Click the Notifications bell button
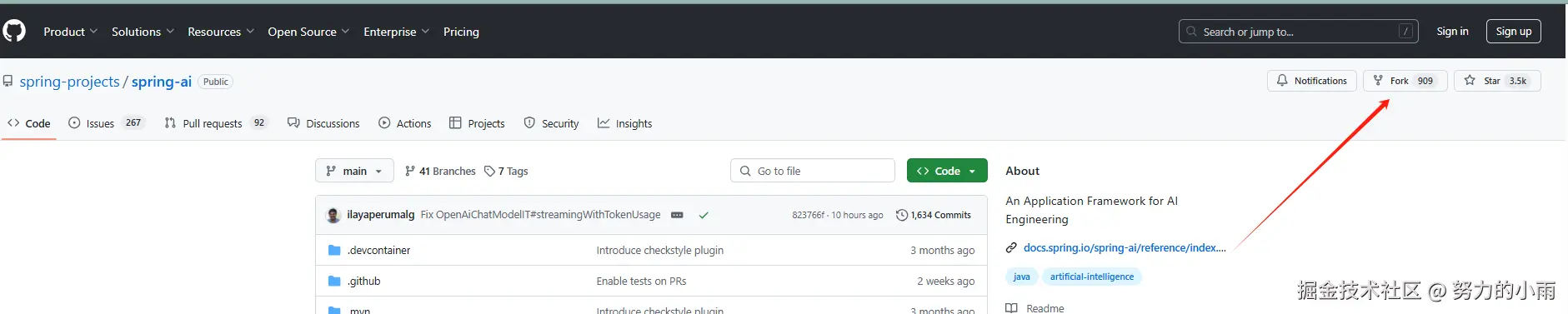Image resolution: width=1568 pixels, height=314 pixels. click(x=1312, y=81)
